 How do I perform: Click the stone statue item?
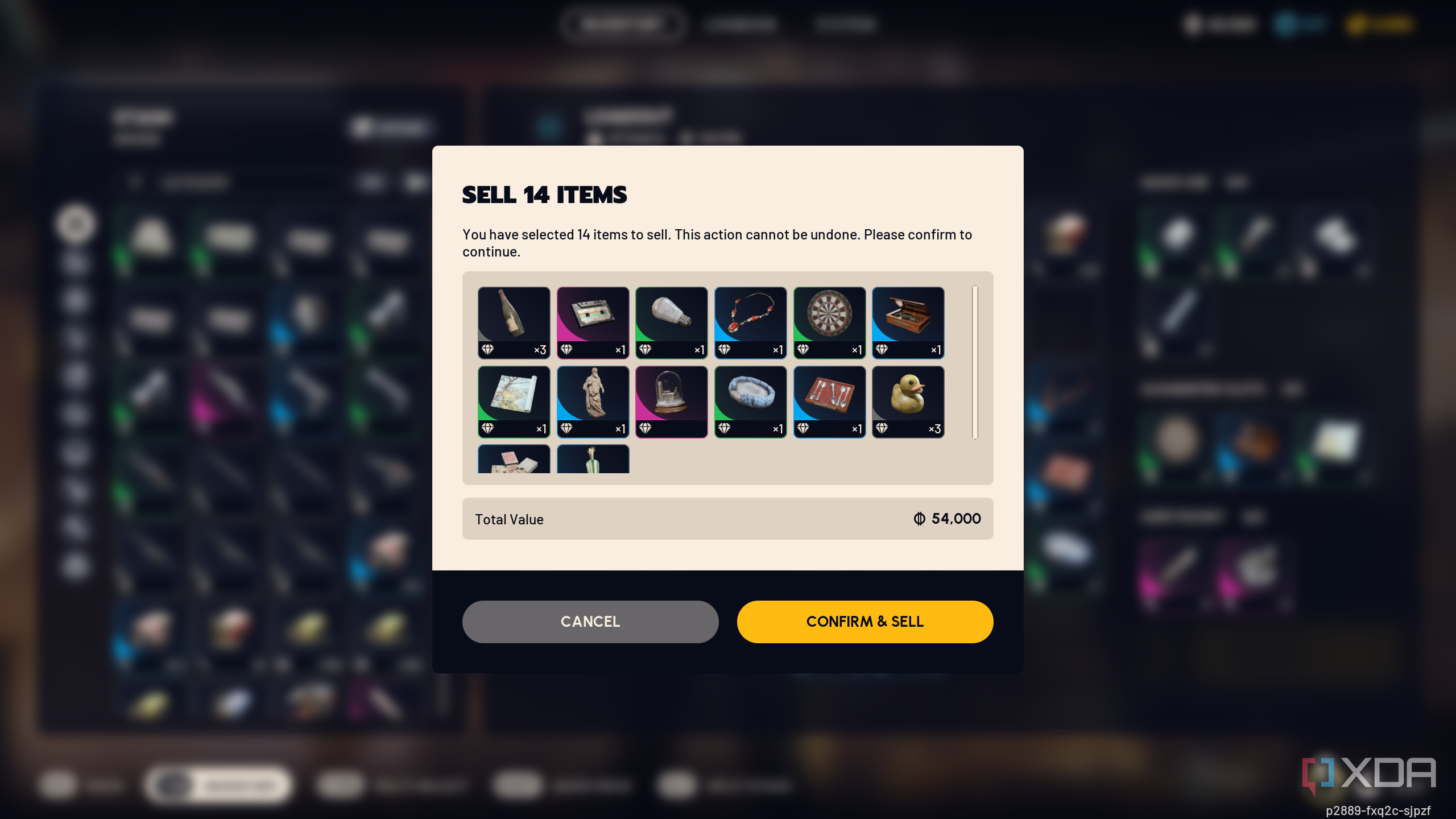[x=593, y=402]
